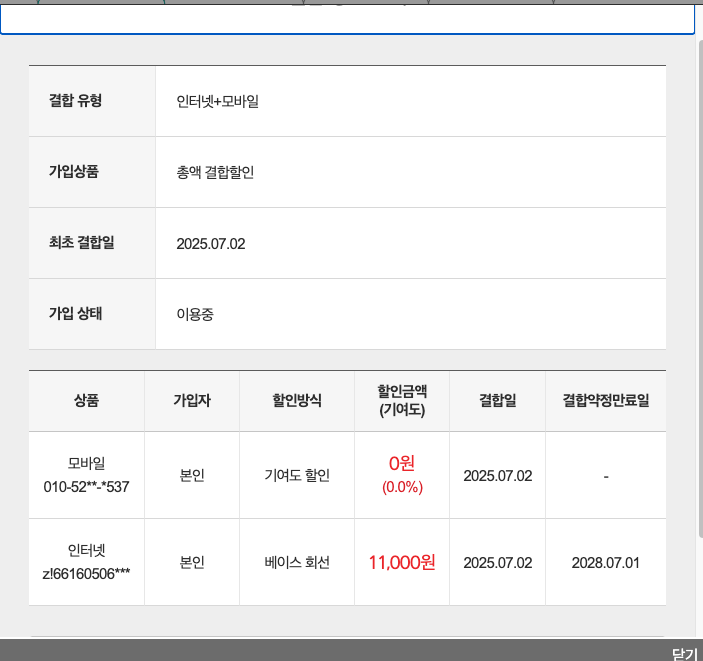Select the 인터넷 z!66160506*** product cell
The height and width of the screenshot is (661, 703).
[86, 562]
